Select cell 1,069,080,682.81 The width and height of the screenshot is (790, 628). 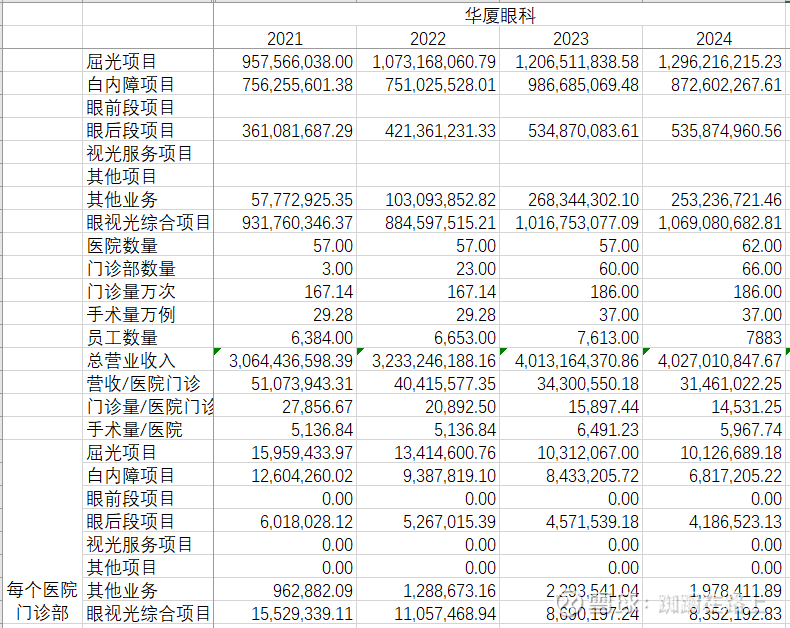click(x=714, y=222)
